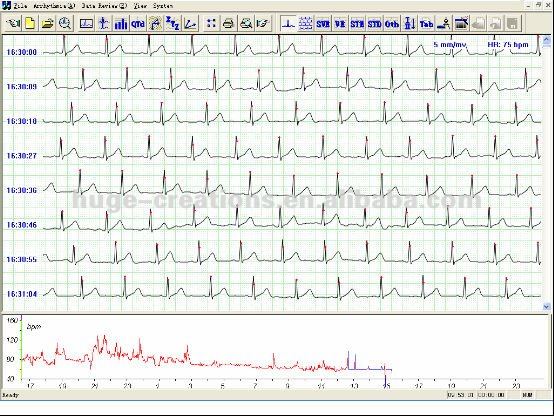
Task: Click the angle vector graph icon
Action: tap(190, 23)
